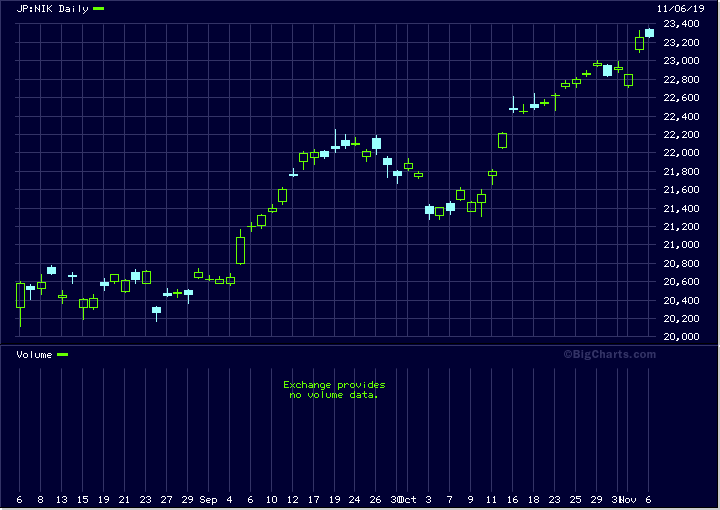Click the 20,000 price axis label
Image resolution: width=720 pixels, height=510 pixels.
click(681, 336)
